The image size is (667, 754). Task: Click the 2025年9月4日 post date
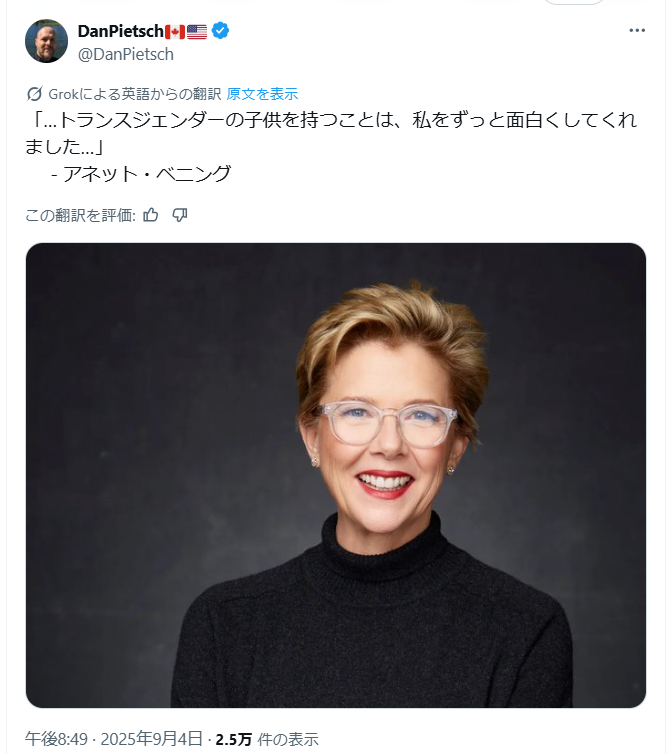pyautogui.click(x=151, y=739)
